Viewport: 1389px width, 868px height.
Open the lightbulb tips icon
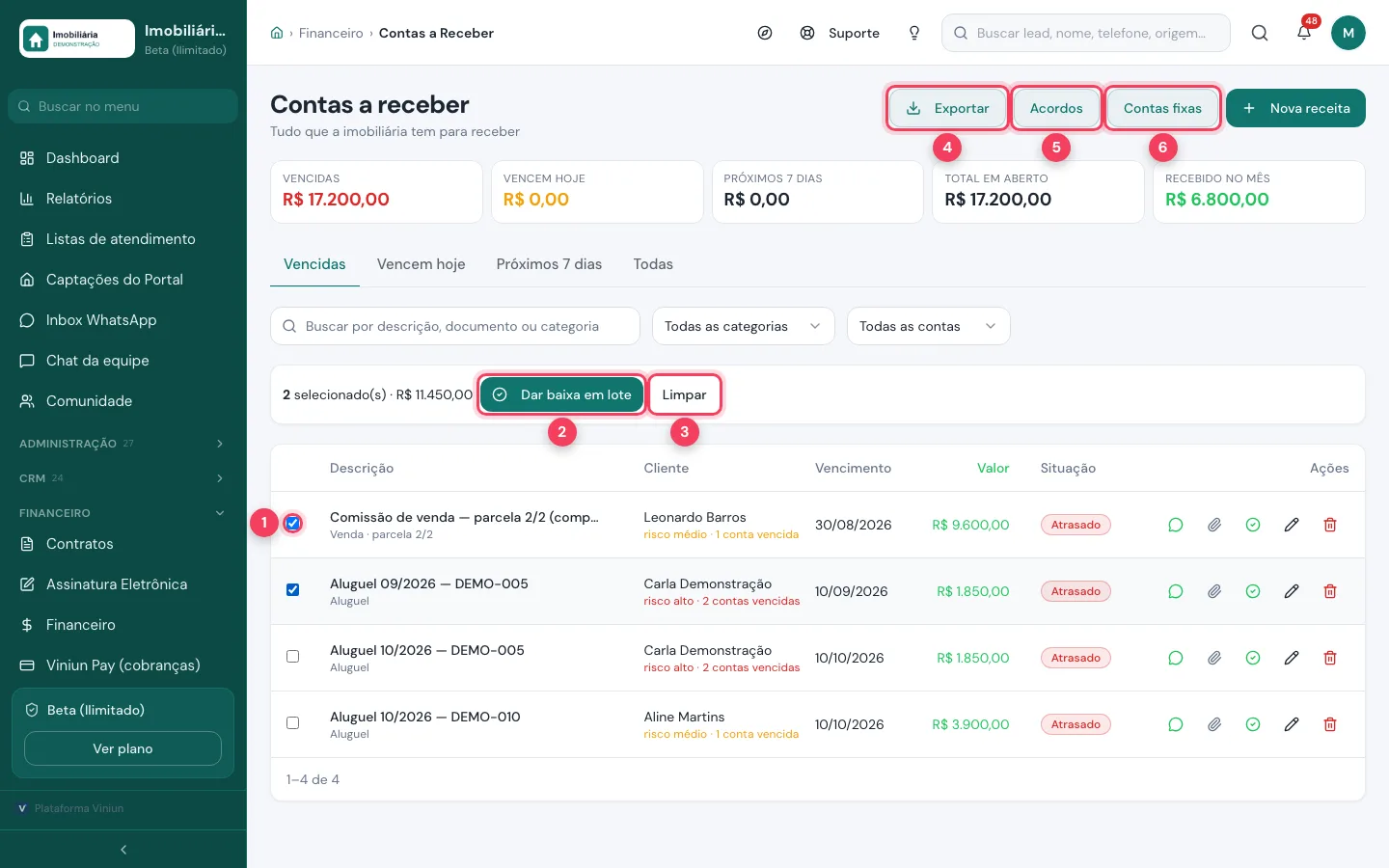(x=914, y=33)
